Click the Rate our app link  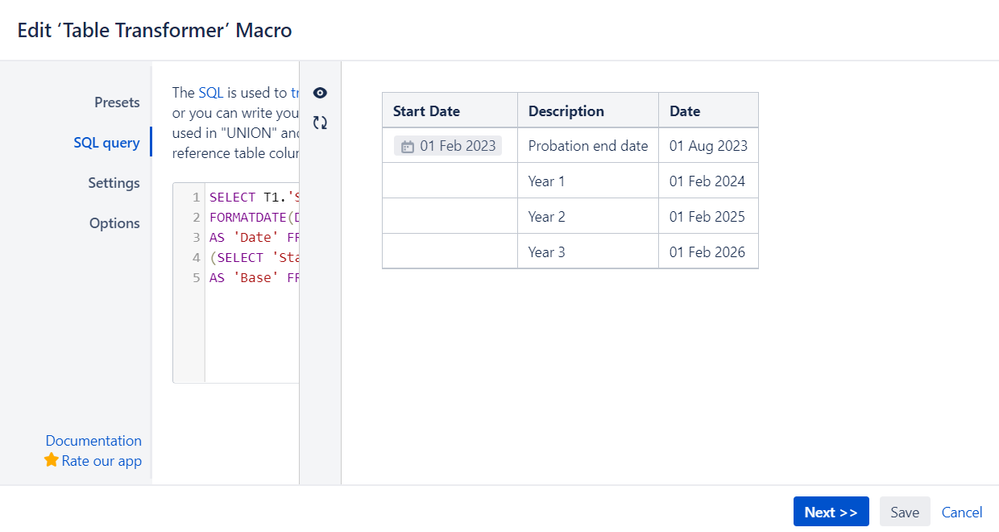coord(101,461)
